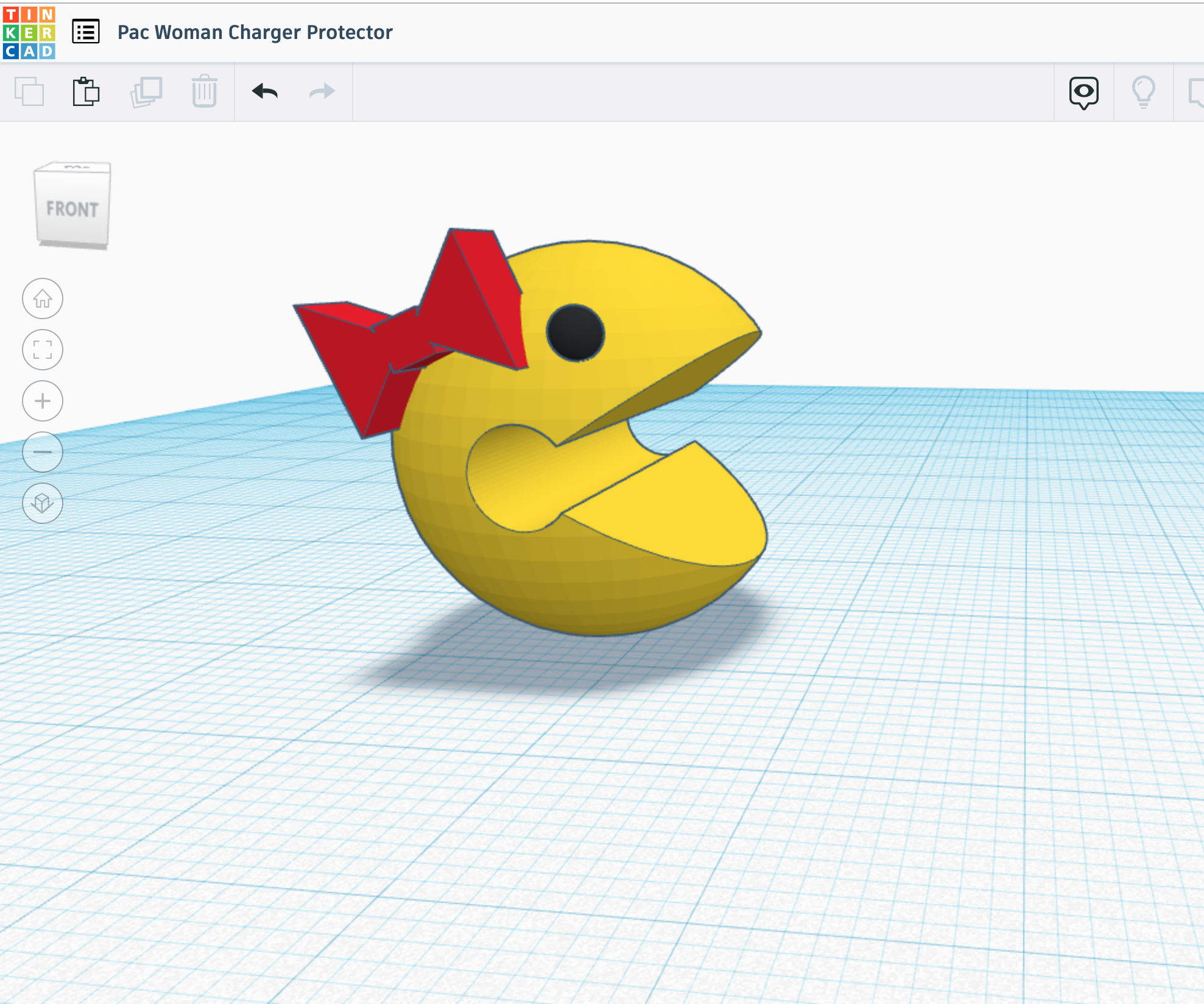Click the Redo arrow
Image resolution: width=1204 pixels, height=1004 pixels.
322,92
